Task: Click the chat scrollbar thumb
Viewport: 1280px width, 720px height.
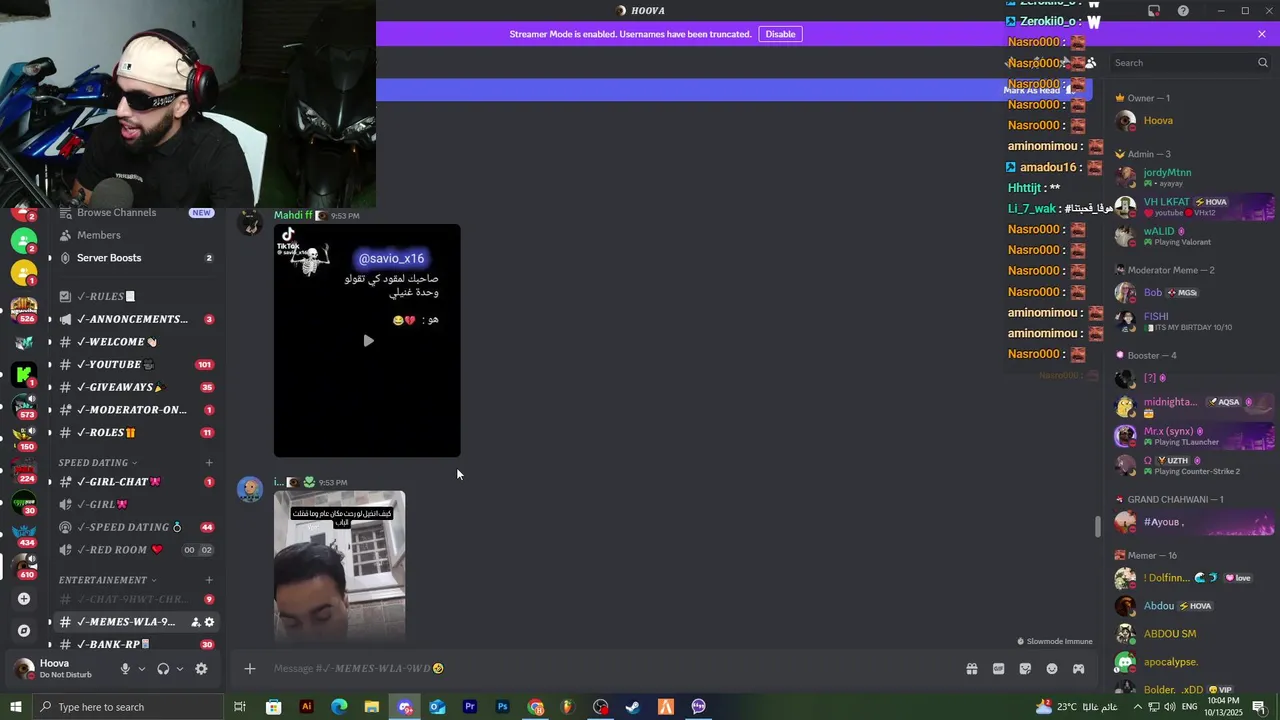Action: (1098, 526)
